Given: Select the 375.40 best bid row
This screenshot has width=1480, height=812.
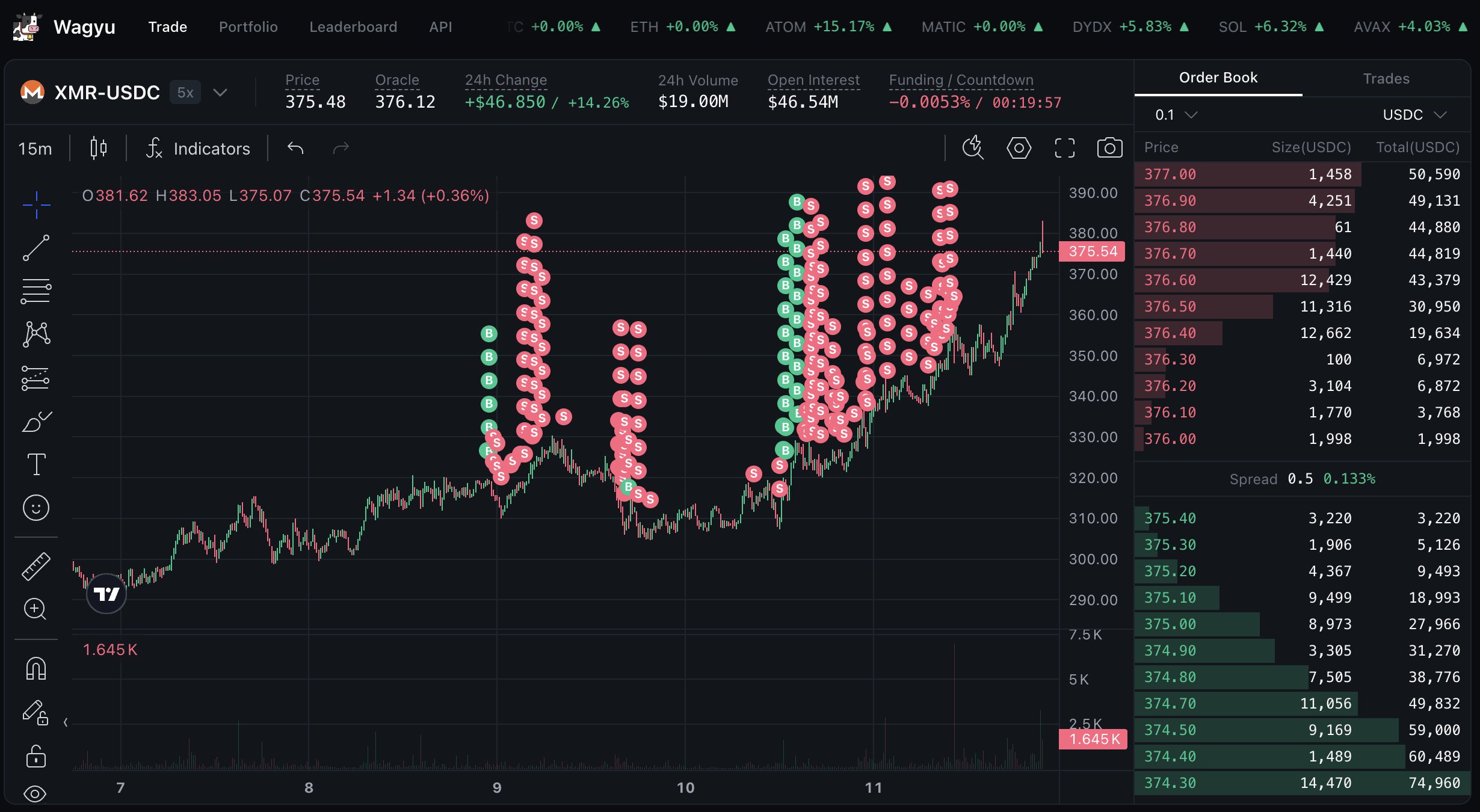Looking at the screenshot, I should pos(1303,518).
